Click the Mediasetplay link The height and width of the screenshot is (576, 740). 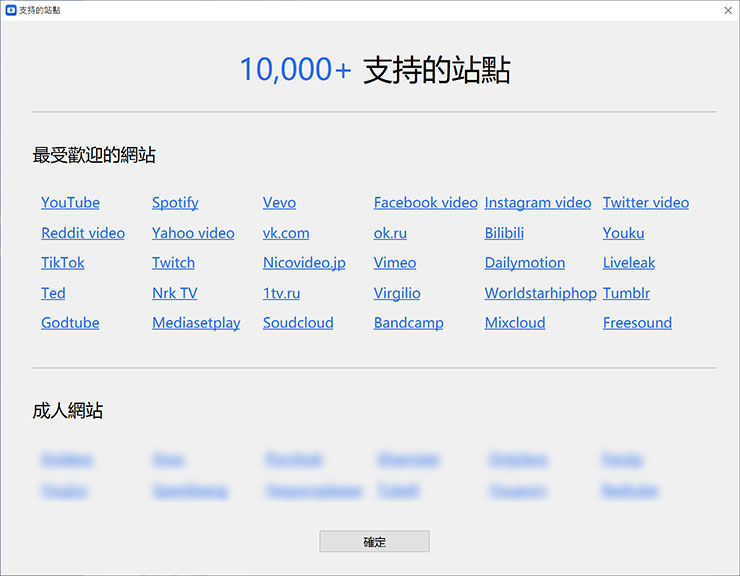coord(196,323)
